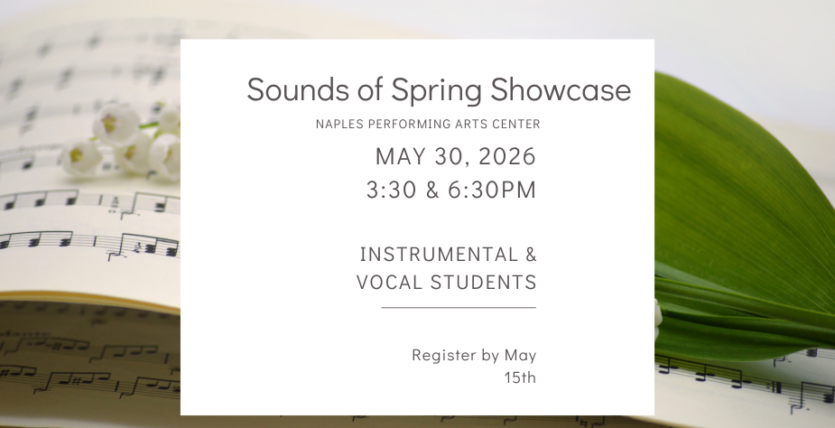Select 'Naples Performing Arts Center' venue text
The height and width of the screenshot is (428, 835).
coord(428,124)
